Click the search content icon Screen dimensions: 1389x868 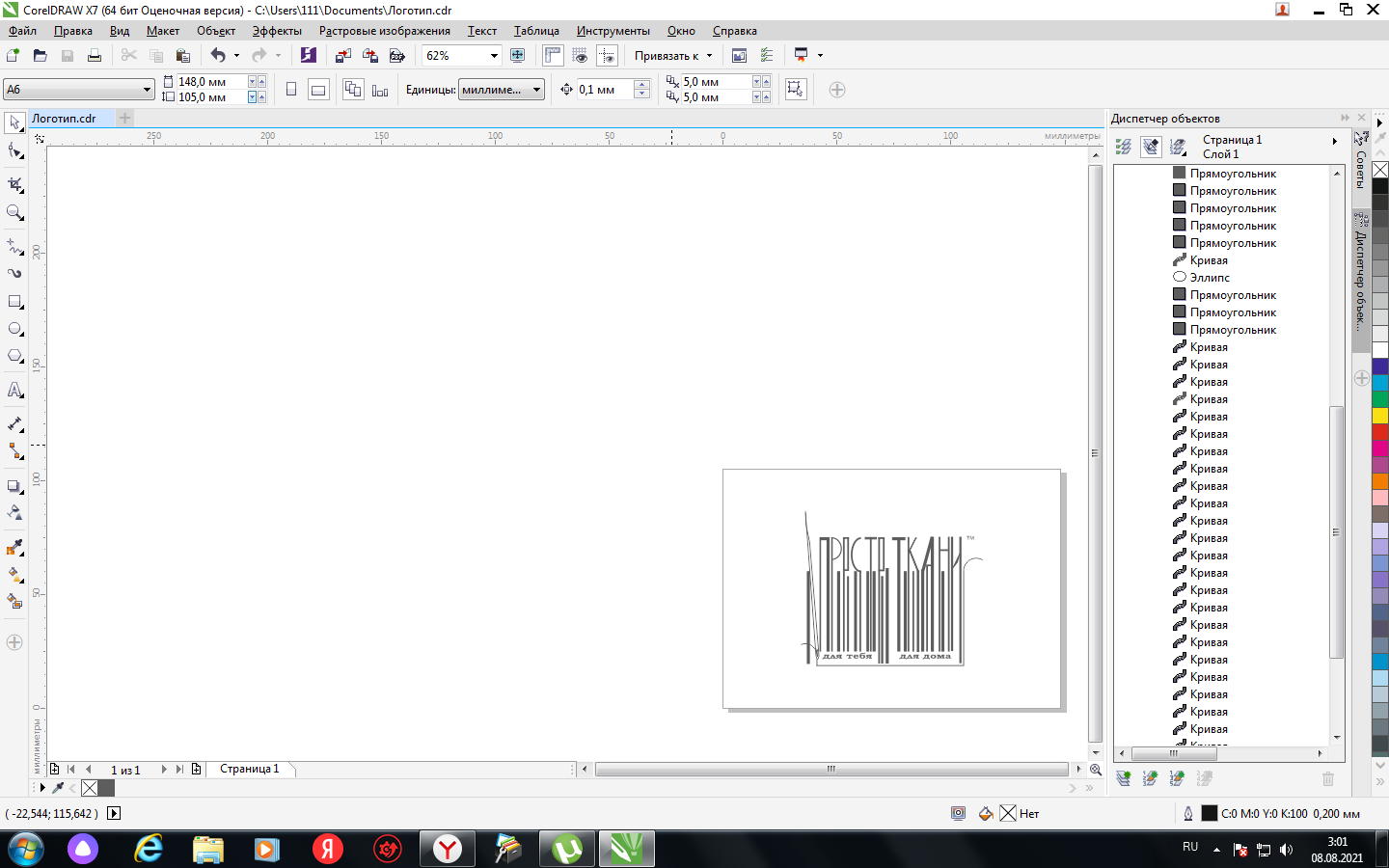(309, 56)
